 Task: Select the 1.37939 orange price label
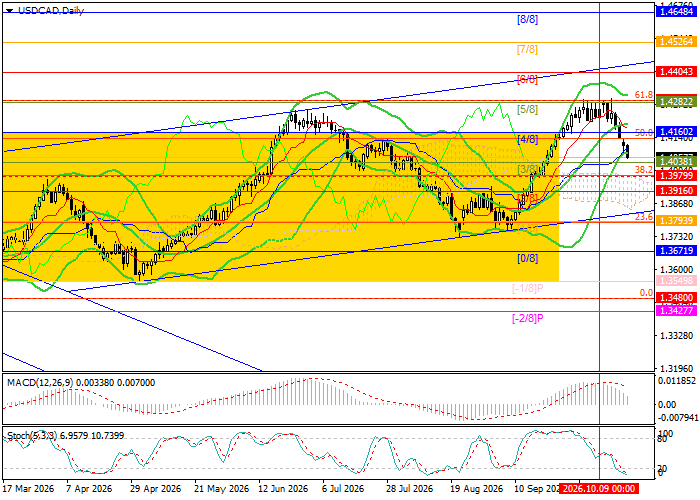pos(676,221)
